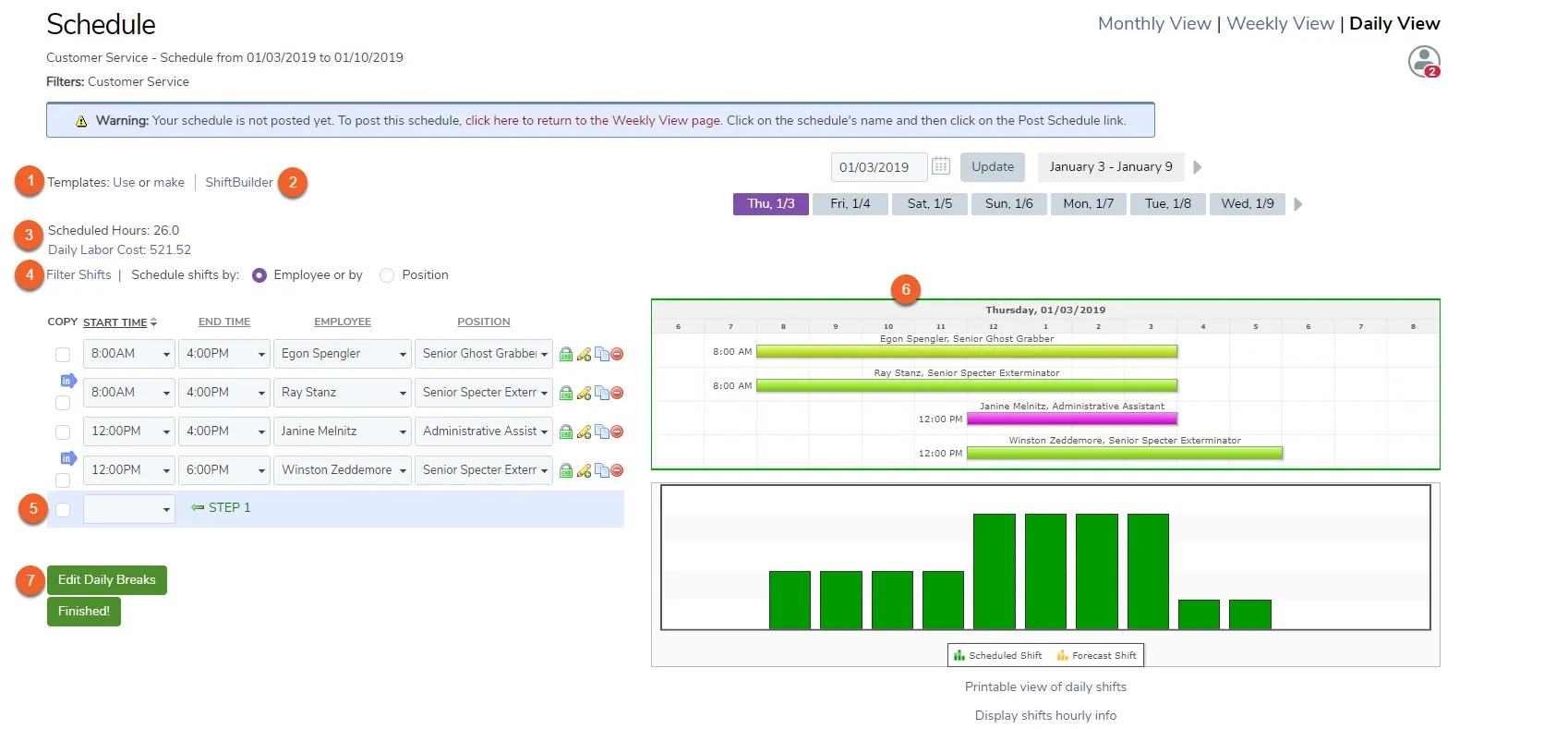The height and width of the screenshot is (729, 1568).
Task: Click the lock icon in Egon Spengler's row
Action: (x=566, y=355)
